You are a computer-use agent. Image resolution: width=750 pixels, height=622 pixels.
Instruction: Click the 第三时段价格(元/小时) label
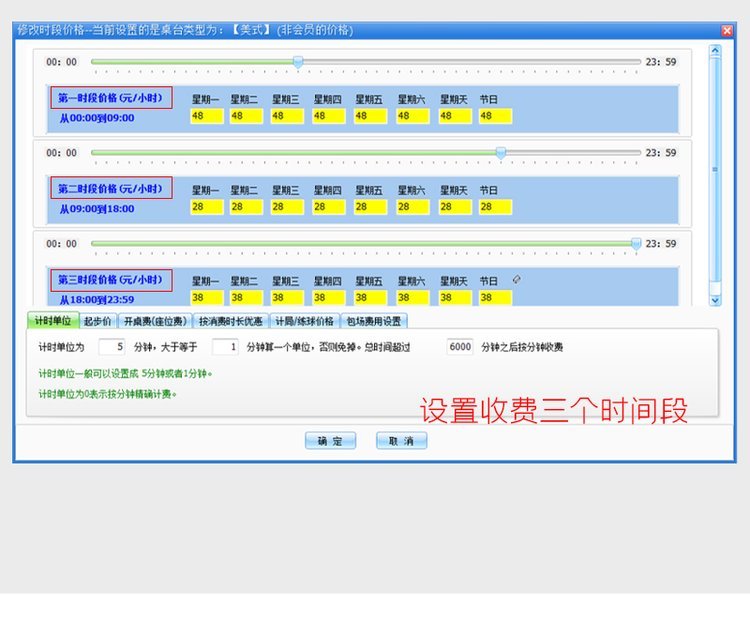pos(110,280)
